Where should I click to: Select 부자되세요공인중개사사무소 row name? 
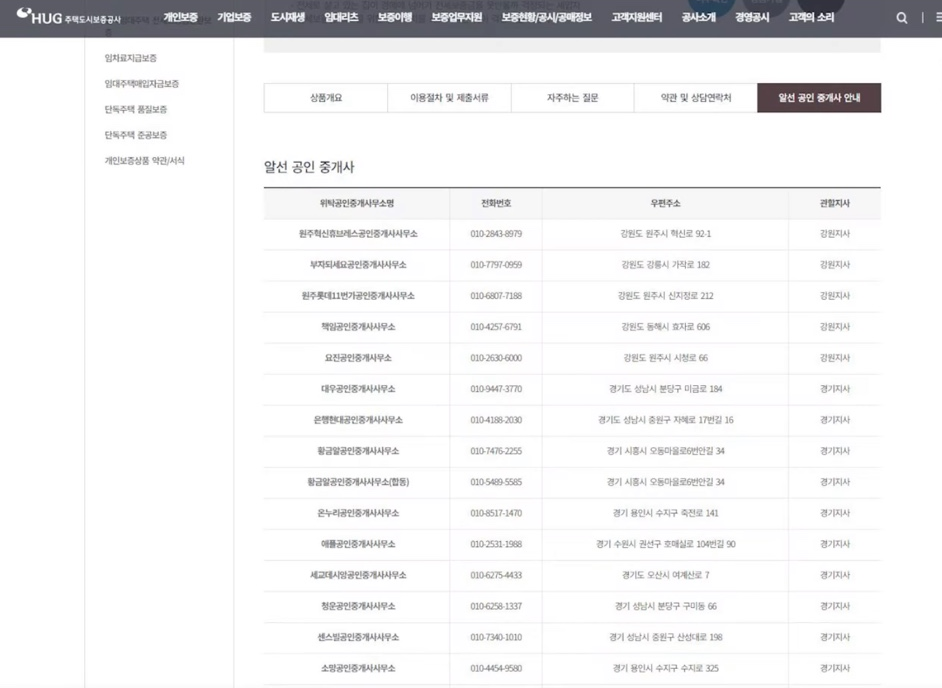pos(358,265)
